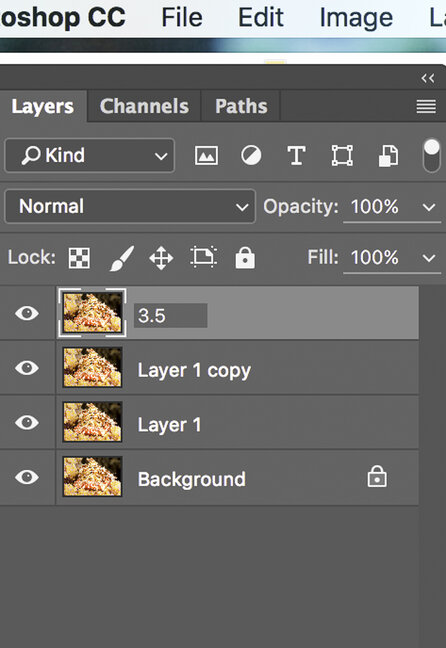Open the Image menu

click(356, 18)
